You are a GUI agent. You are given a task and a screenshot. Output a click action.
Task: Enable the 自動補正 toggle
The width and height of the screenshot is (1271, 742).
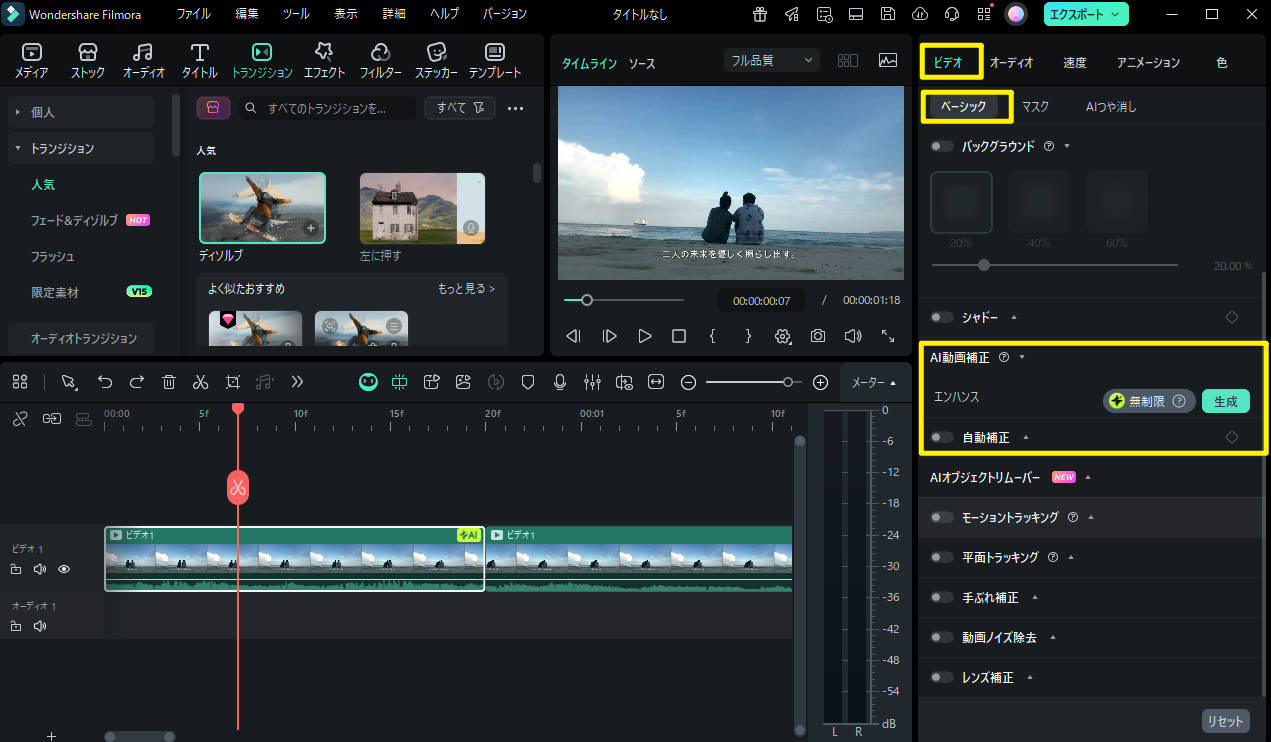pos(940,437)
